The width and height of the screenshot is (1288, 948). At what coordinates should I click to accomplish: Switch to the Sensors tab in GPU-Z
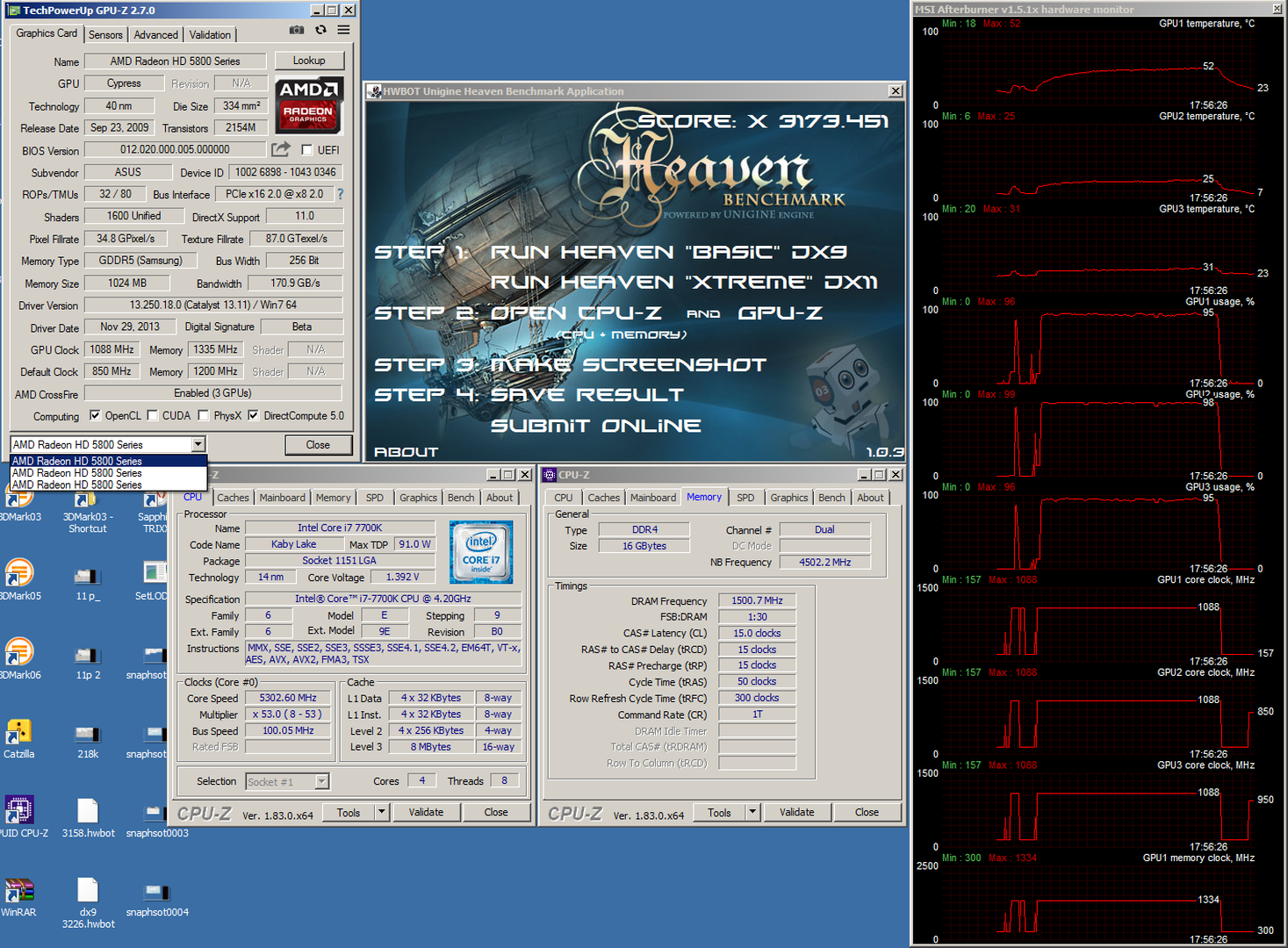105,34
